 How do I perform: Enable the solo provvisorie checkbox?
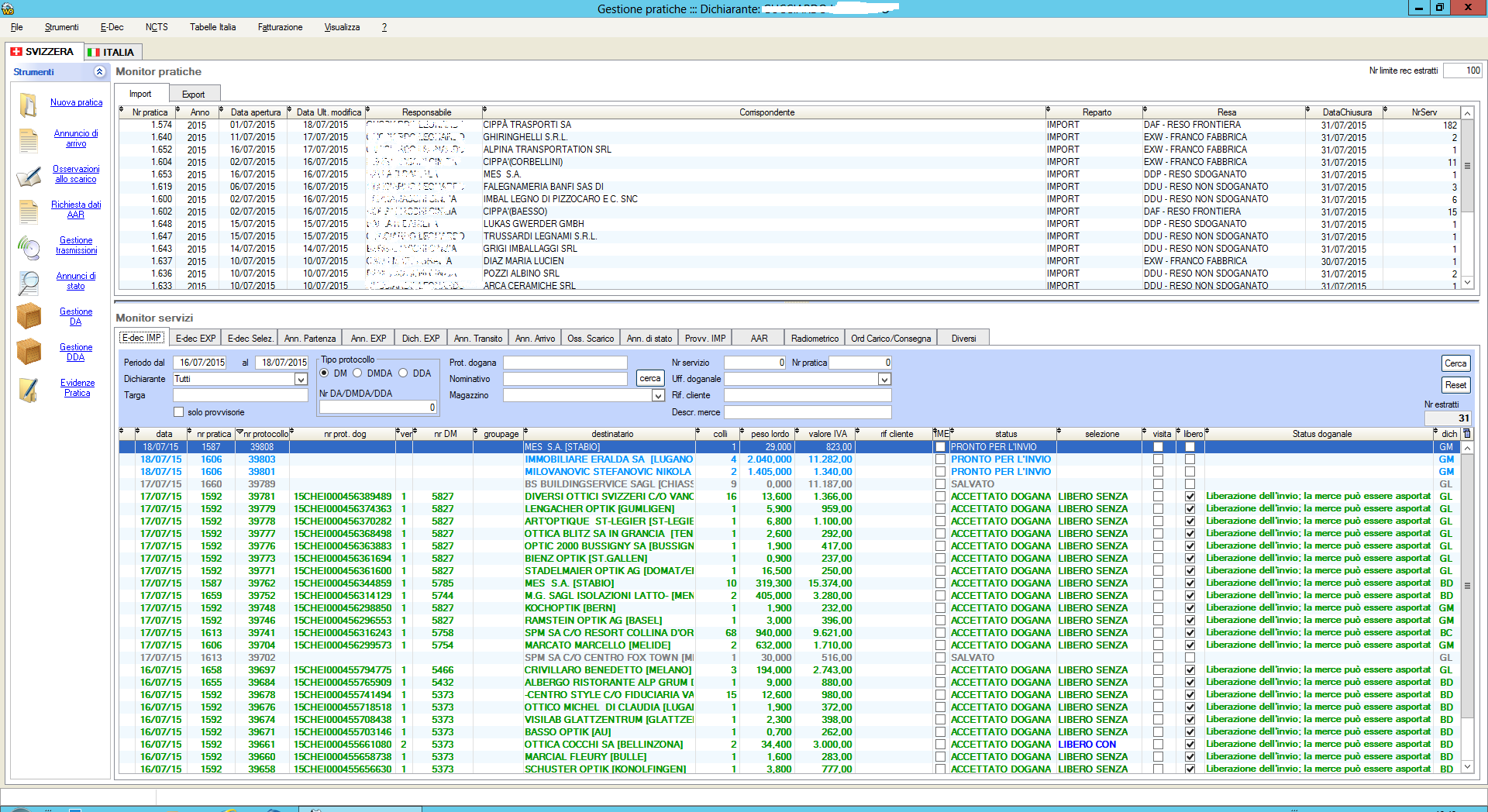[x=179, y=412]
